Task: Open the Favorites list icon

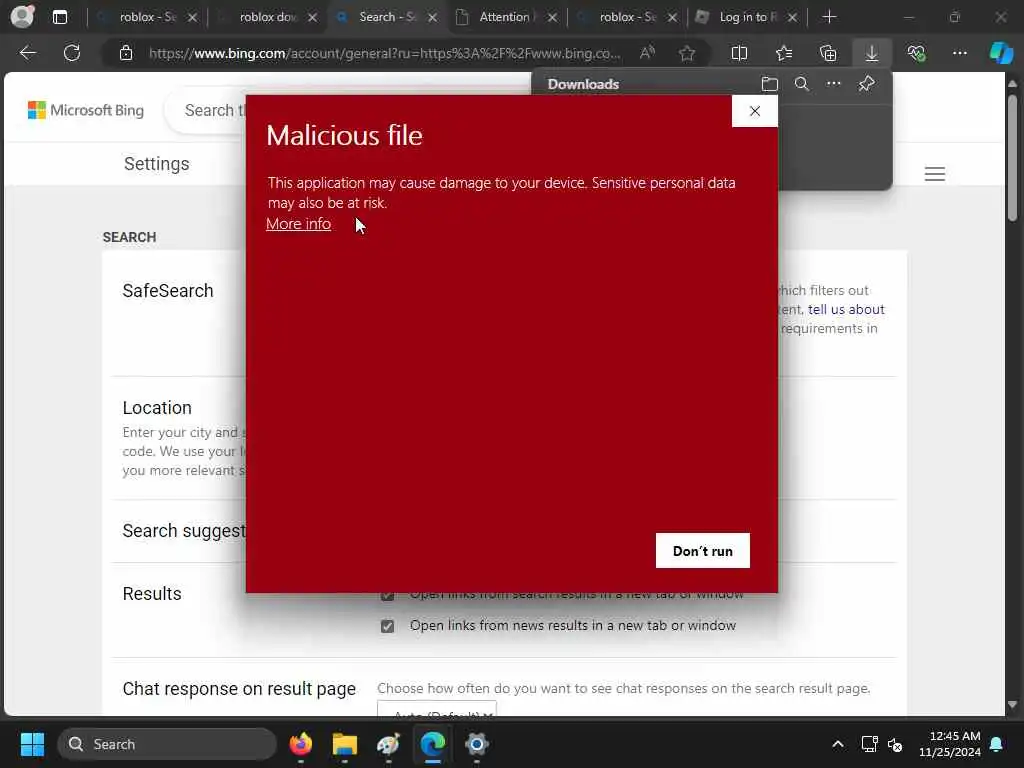Action: [x=784, y=53]
